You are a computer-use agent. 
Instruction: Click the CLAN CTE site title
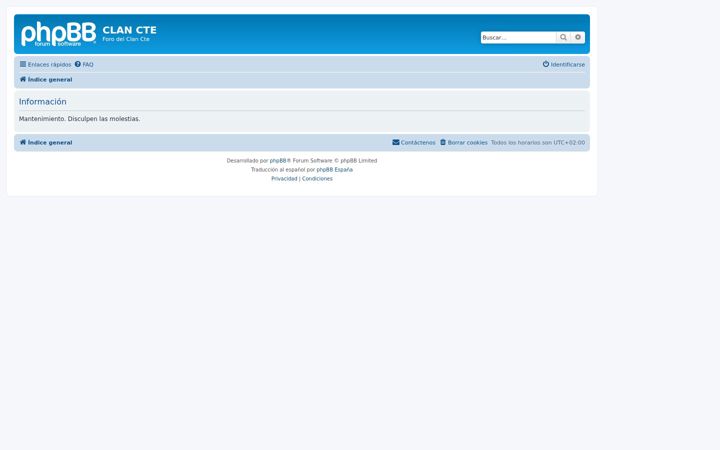[129, 30]
